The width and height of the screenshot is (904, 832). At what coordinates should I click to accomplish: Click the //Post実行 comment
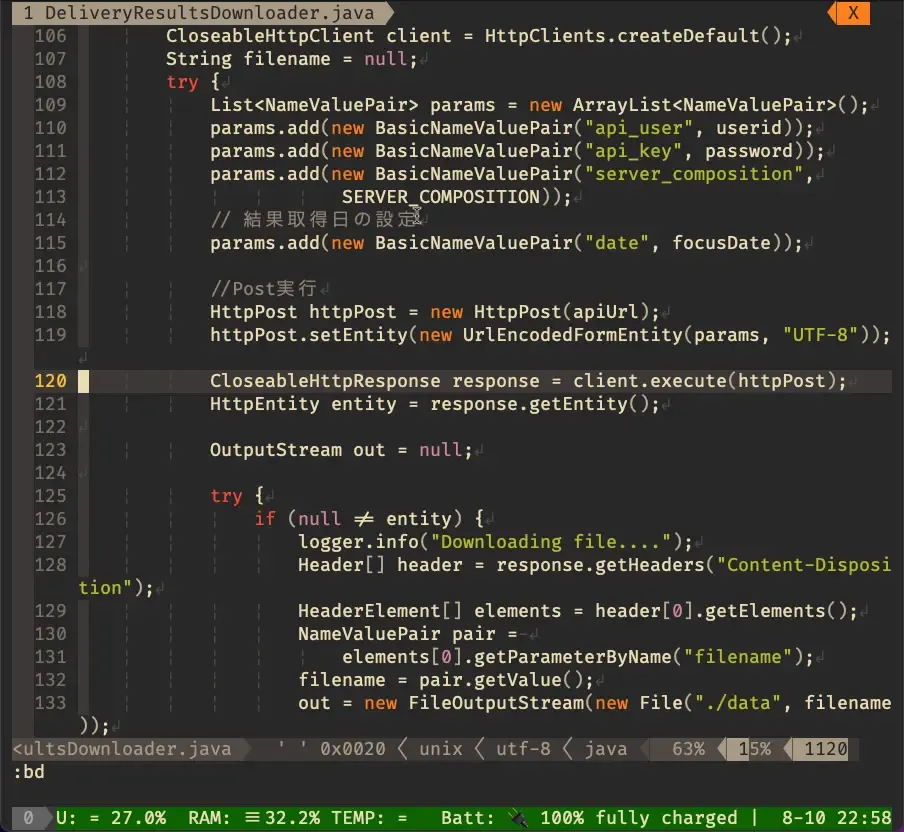pyautogui.click(x=263, y=289)
